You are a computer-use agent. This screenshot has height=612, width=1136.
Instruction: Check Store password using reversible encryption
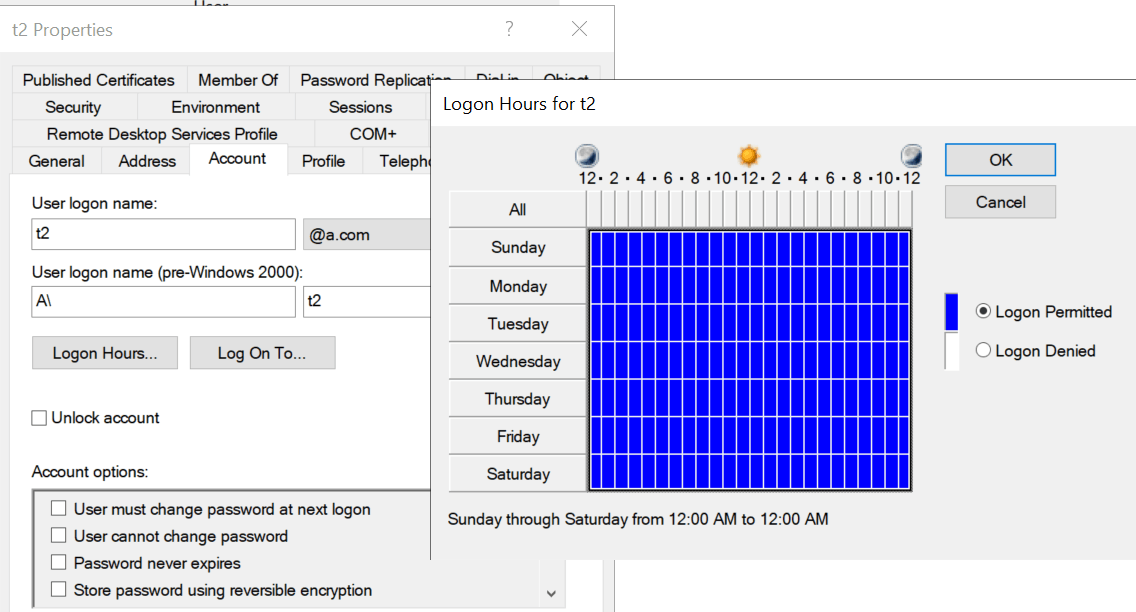tap(59, 589)
